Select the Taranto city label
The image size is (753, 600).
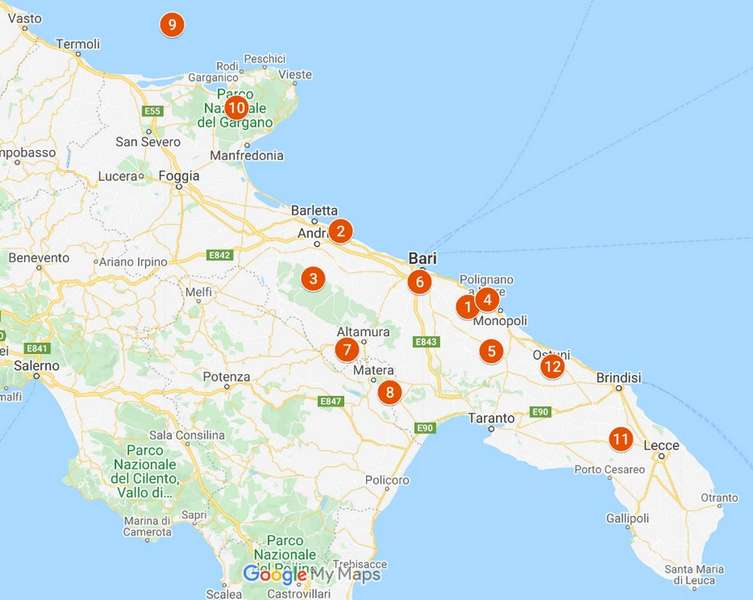coord(491,418)
